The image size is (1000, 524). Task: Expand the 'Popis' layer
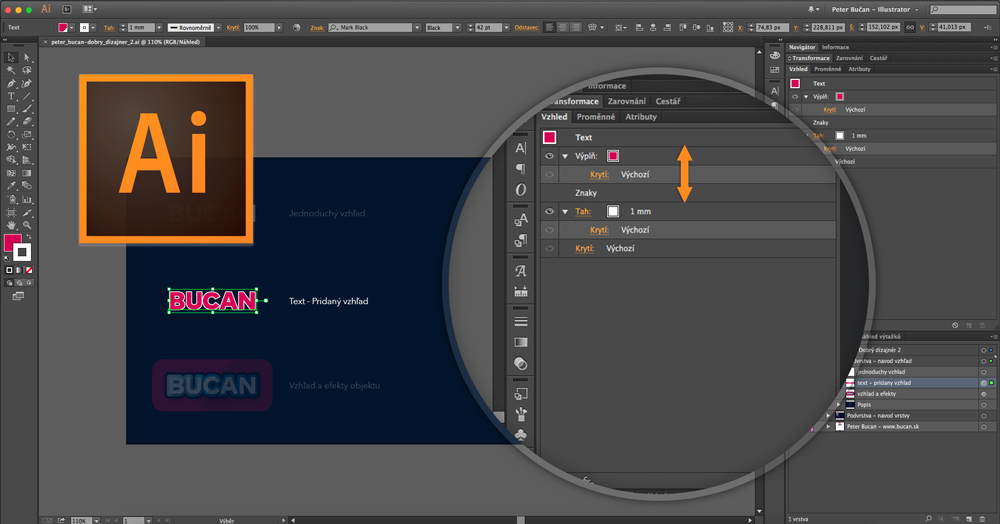coord(838,405)
